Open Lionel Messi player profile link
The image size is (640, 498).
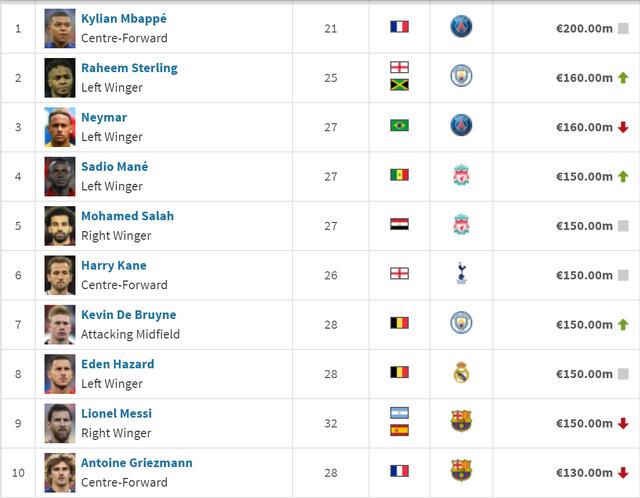point(116,414)
